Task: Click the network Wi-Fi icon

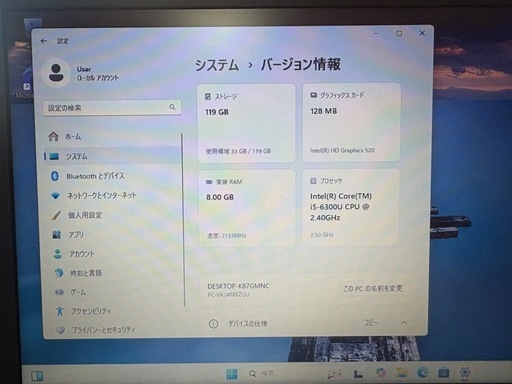Action: tap(55, 196)
